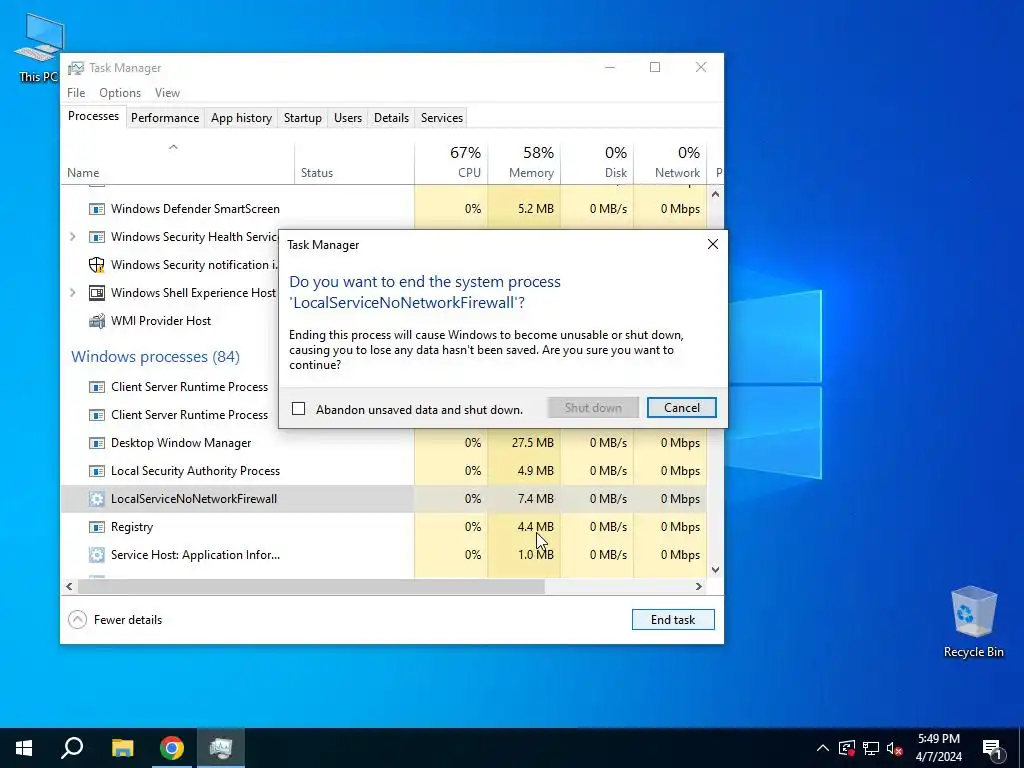Click Service Host: Application Infor... gear icon
The width and height of the screenshot is (1024, 768).
point(97,555)
